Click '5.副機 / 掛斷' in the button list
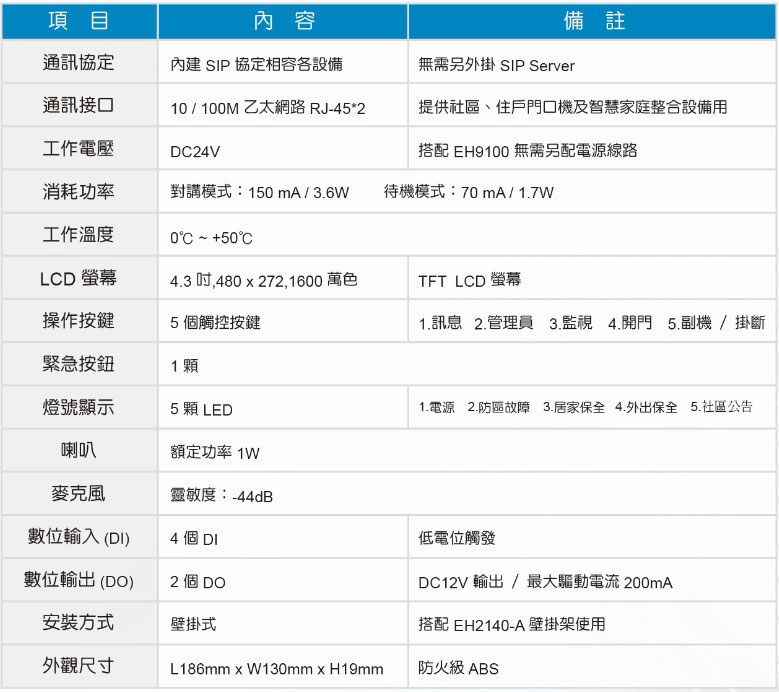Screen dimensions: 779x692 (716, 323)
